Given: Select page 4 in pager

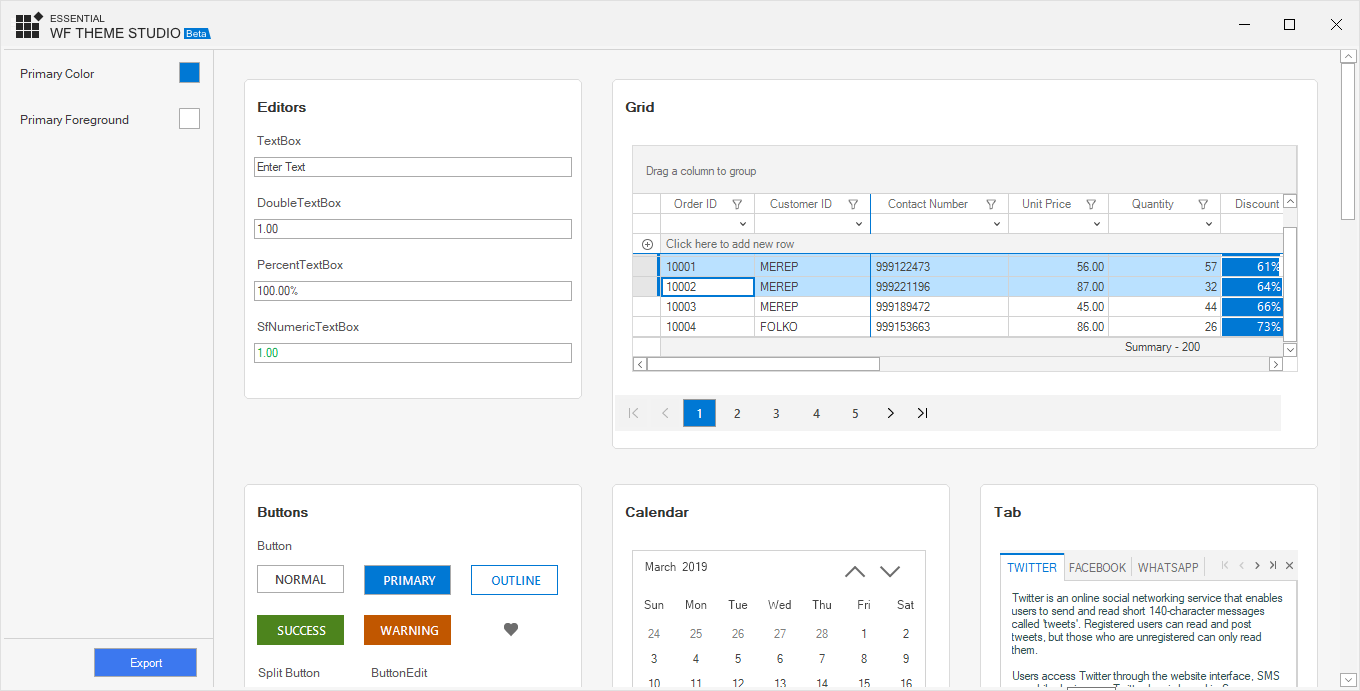Looking at the screenshot, I should tap(816, 413).
